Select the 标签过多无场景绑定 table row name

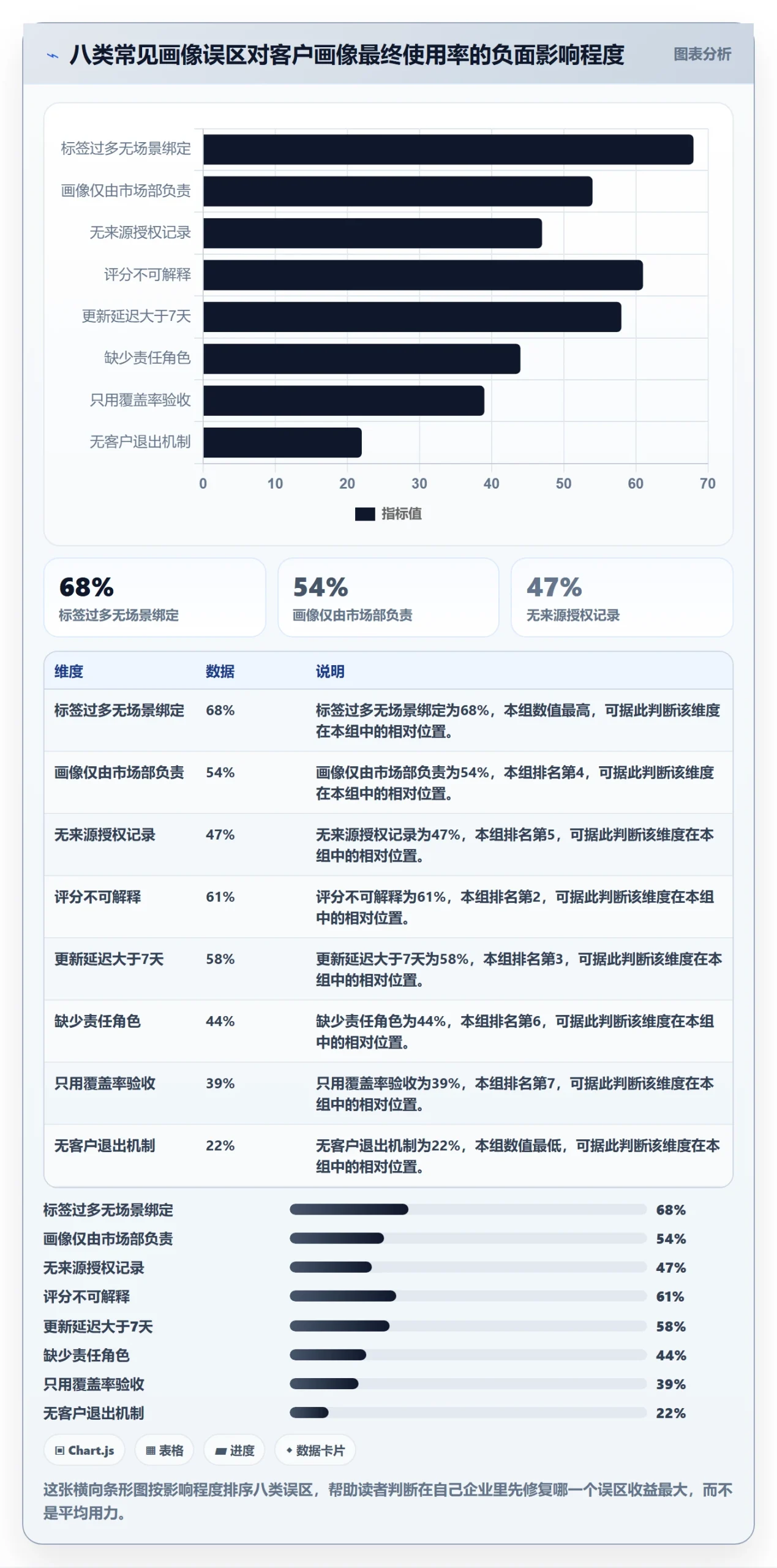119,710
